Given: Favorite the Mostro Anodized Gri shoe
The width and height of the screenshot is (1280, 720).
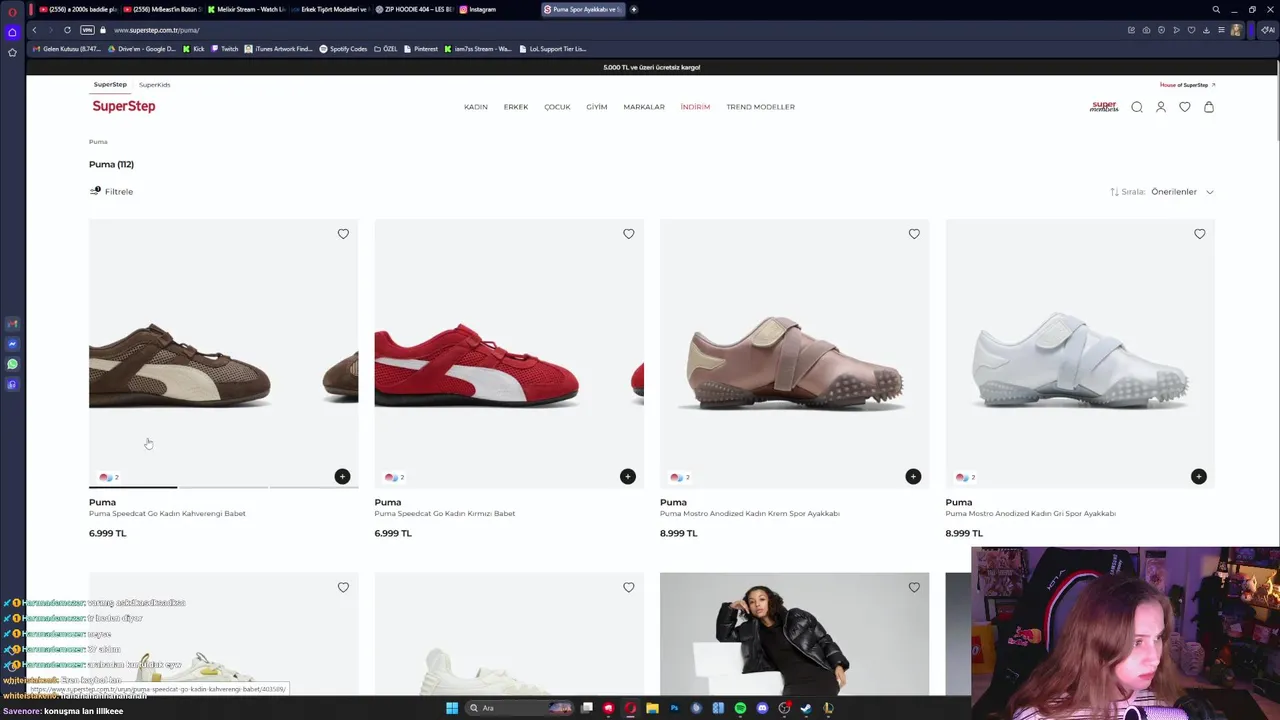Looking at the screenshot, I should click(1200, 234).
